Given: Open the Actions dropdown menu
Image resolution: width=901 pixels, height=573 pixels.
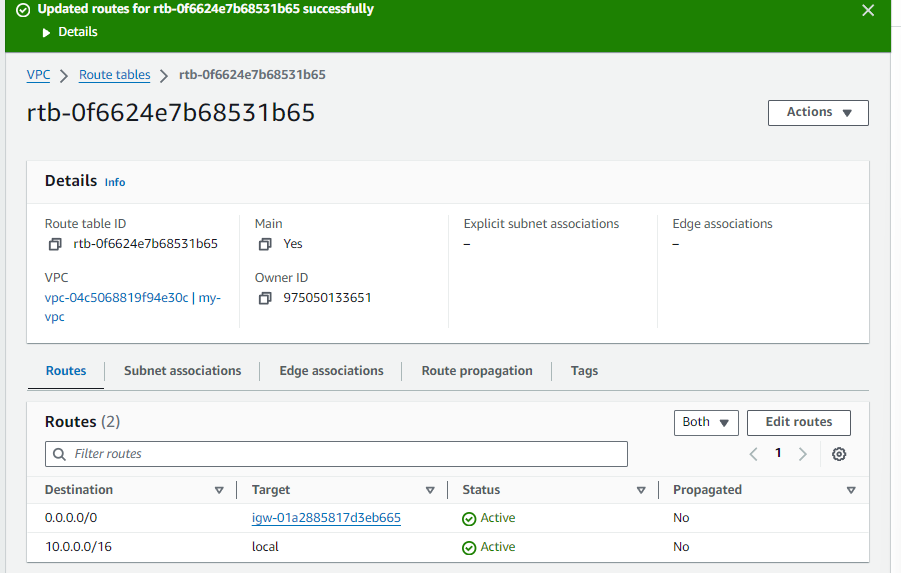Looking at the screenshot, I should click(818, 113).
